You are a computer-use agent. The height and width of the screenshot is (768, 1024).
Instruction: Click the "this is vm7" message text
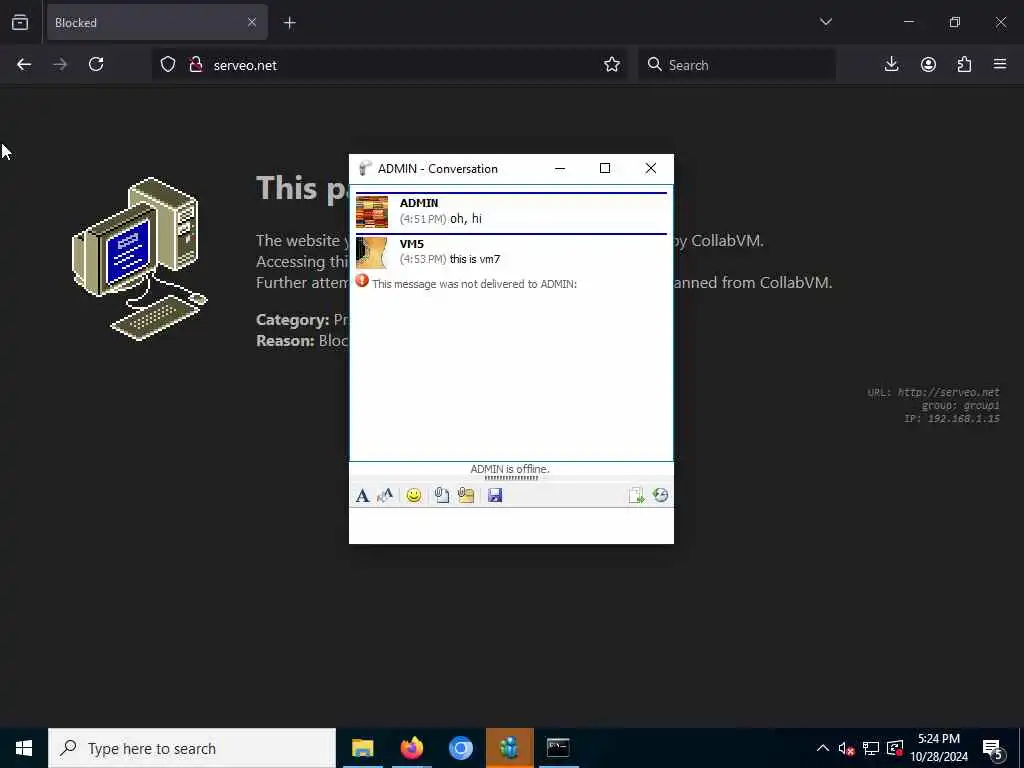pos(475,259)
